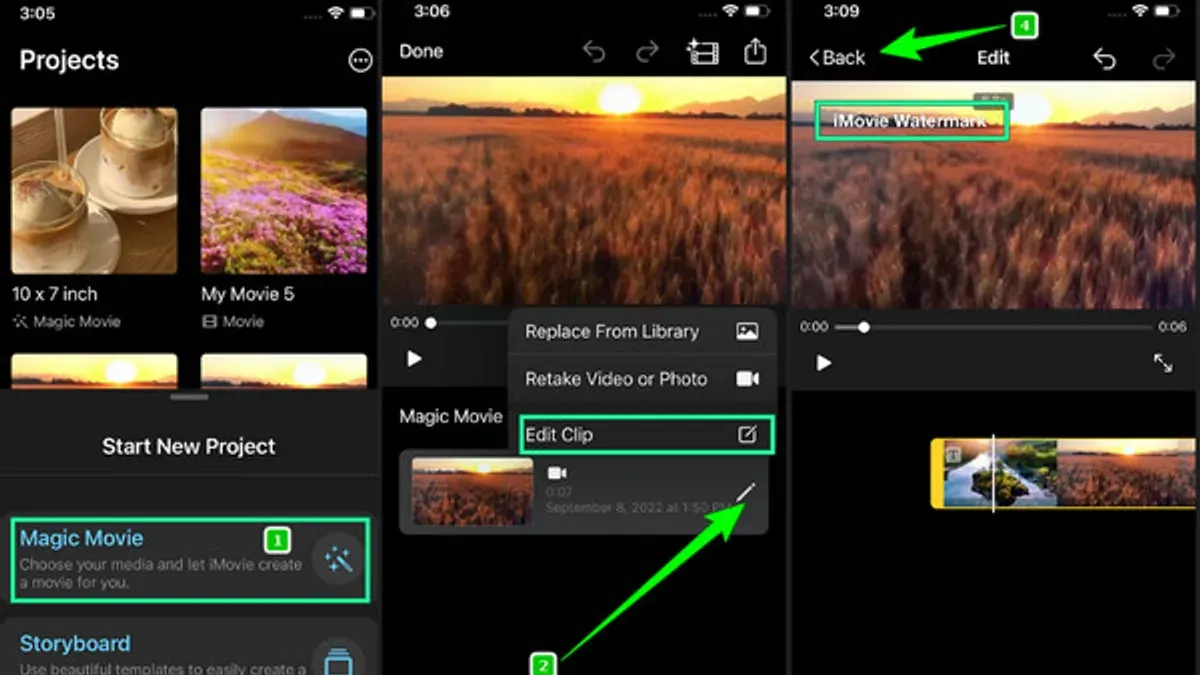Image resolution: width=1200 pixels, height=675 pixels.
Task: Tap the add media filmstrip icon
Action: (x=702, y=51)
